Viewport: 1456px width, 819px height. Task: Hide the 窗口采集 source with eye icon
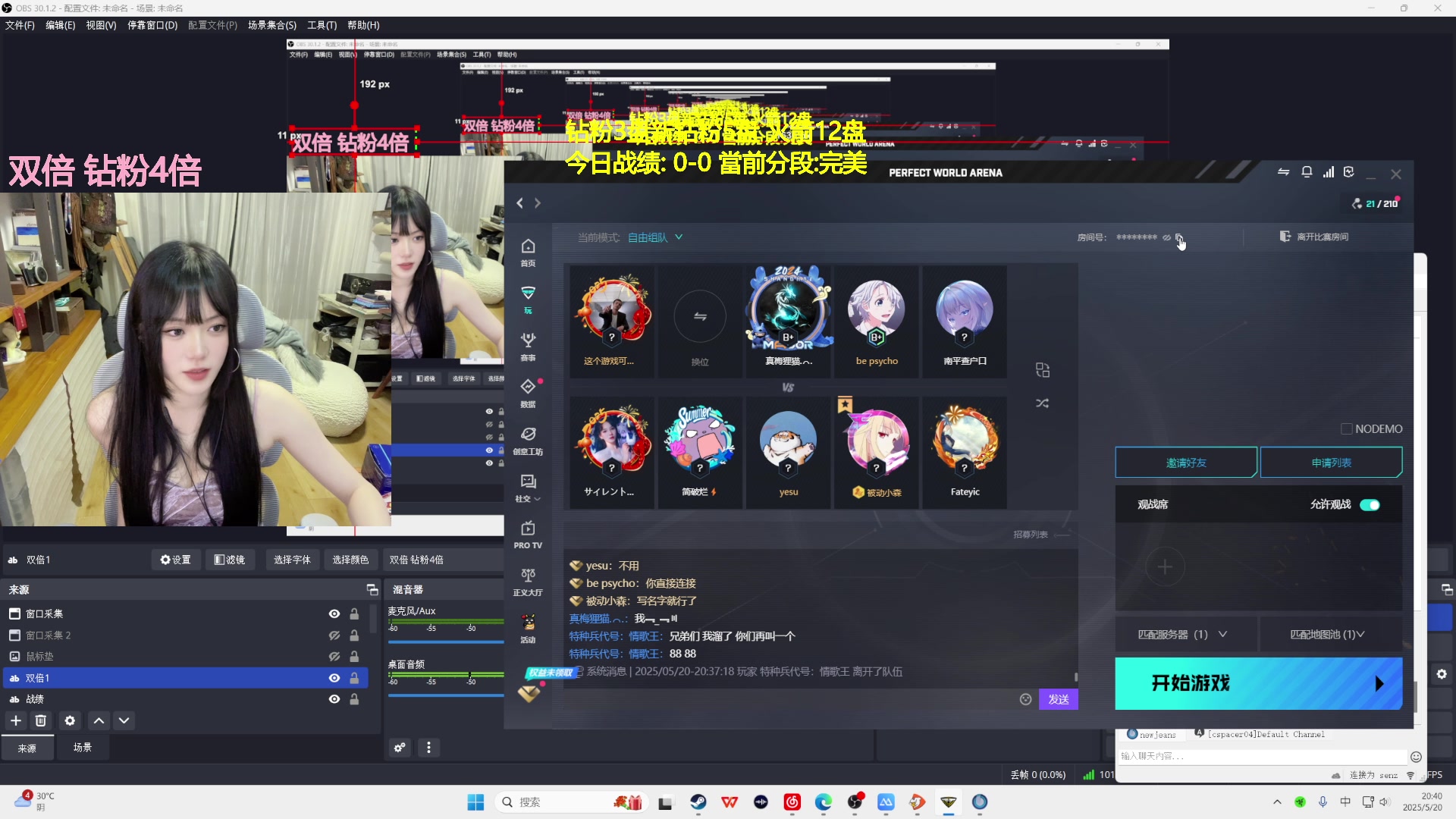334,613
